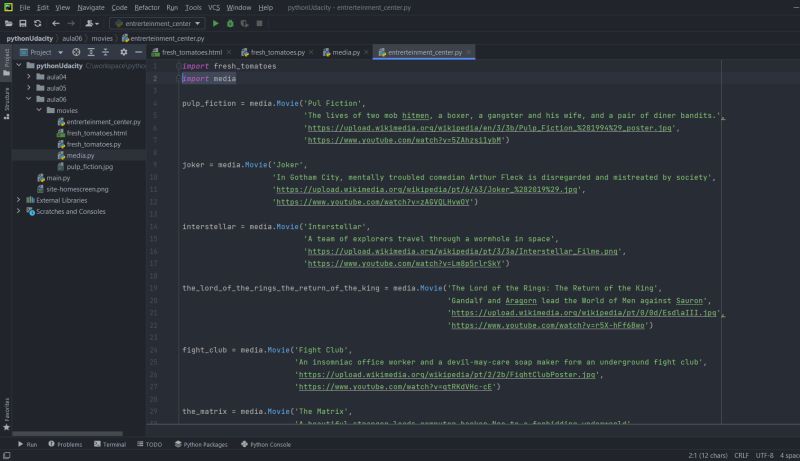
Task: Open the run configuration dropdown entrerteinment_center
Action: click(x=157, y=23)
